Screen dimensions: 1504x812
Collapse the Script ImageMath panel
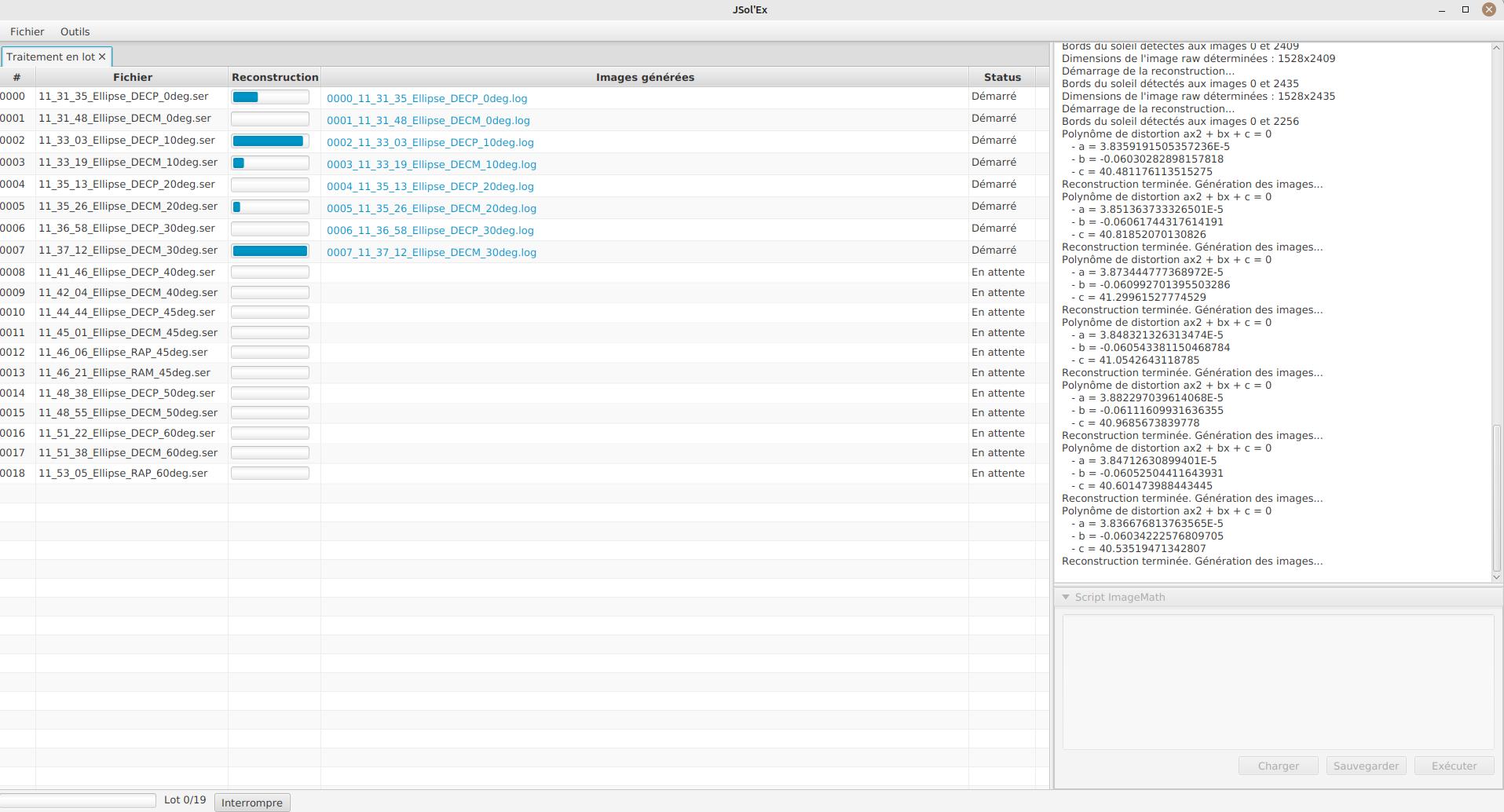[x=1066, y=597]
